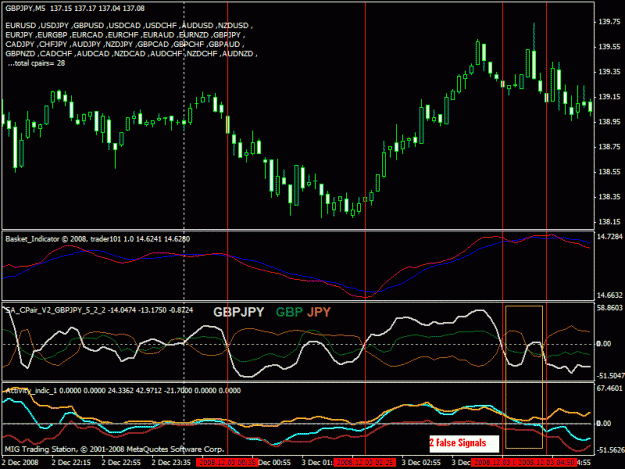Click the '2 Dec 22:15' time axis label
The width and height of the screenshot is (625, 469).
71,463
